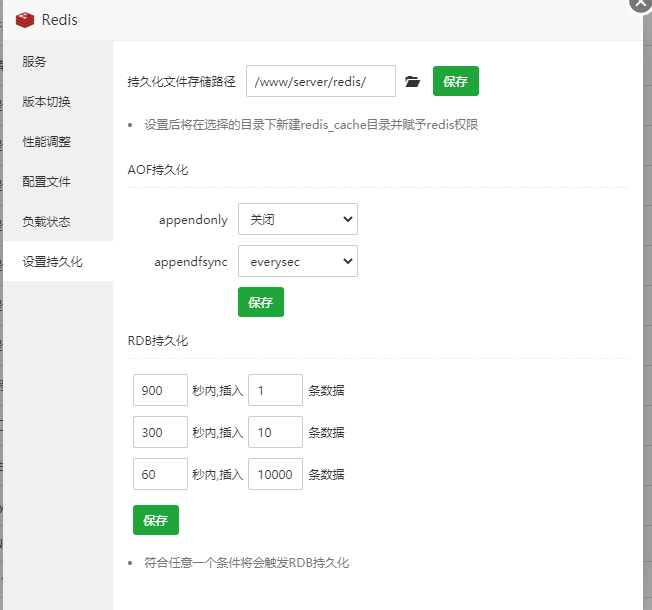Click the 符合任意一个条件 hint text
The width and height of the screenshot is (652, 610).
[247, 563]
